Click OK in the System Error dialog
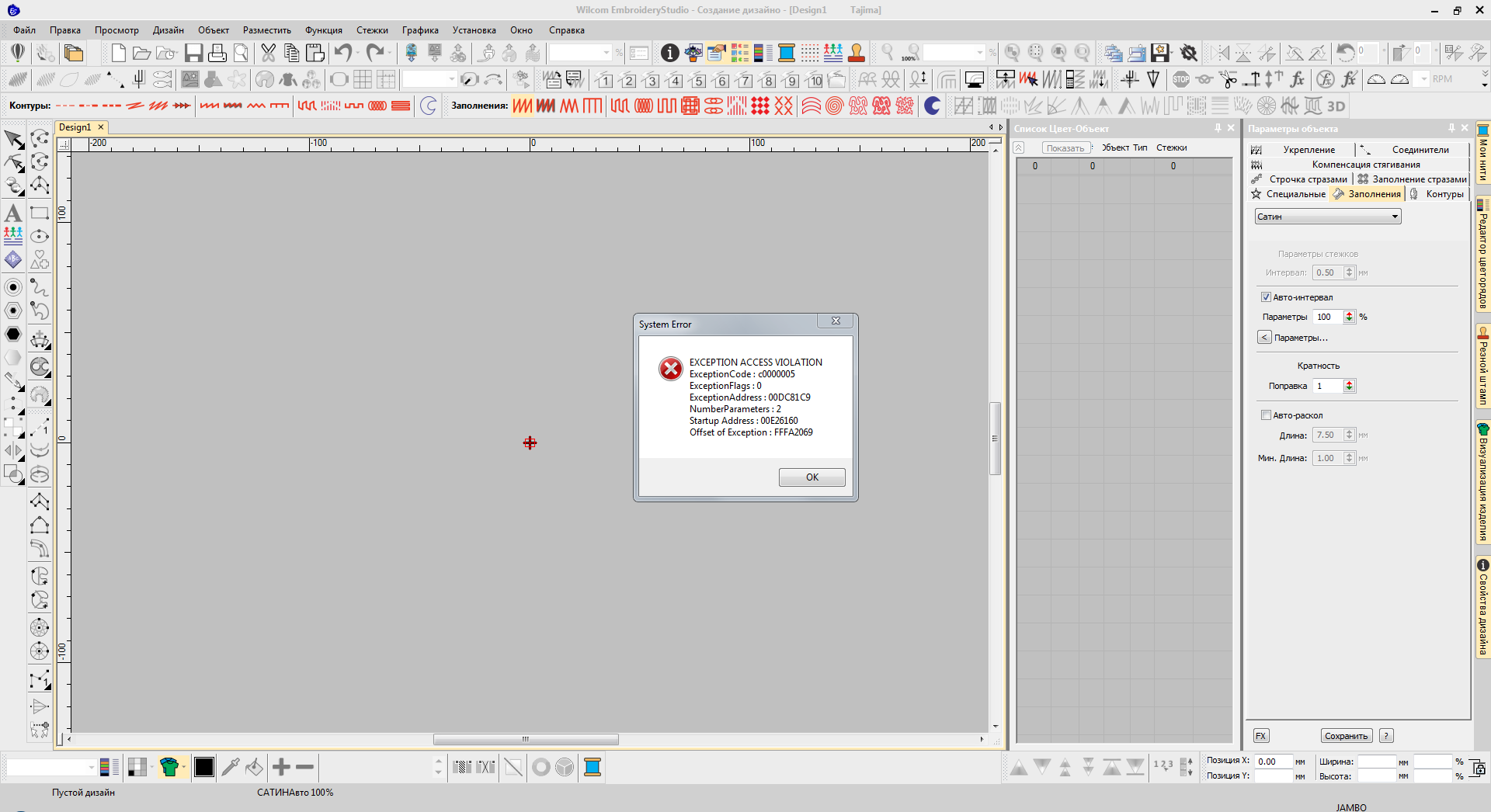This screenshot has width=1491, height=812. click(812, 477)
